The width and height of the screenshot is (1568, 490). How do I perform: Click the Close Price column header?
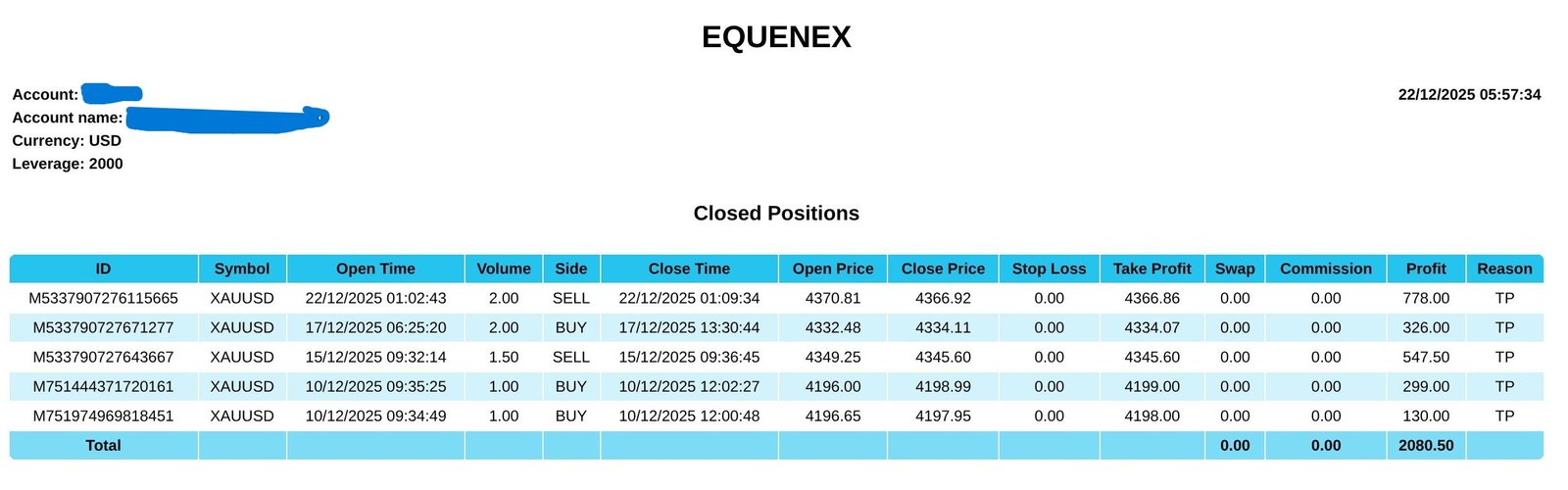click(x=943, y=269)
